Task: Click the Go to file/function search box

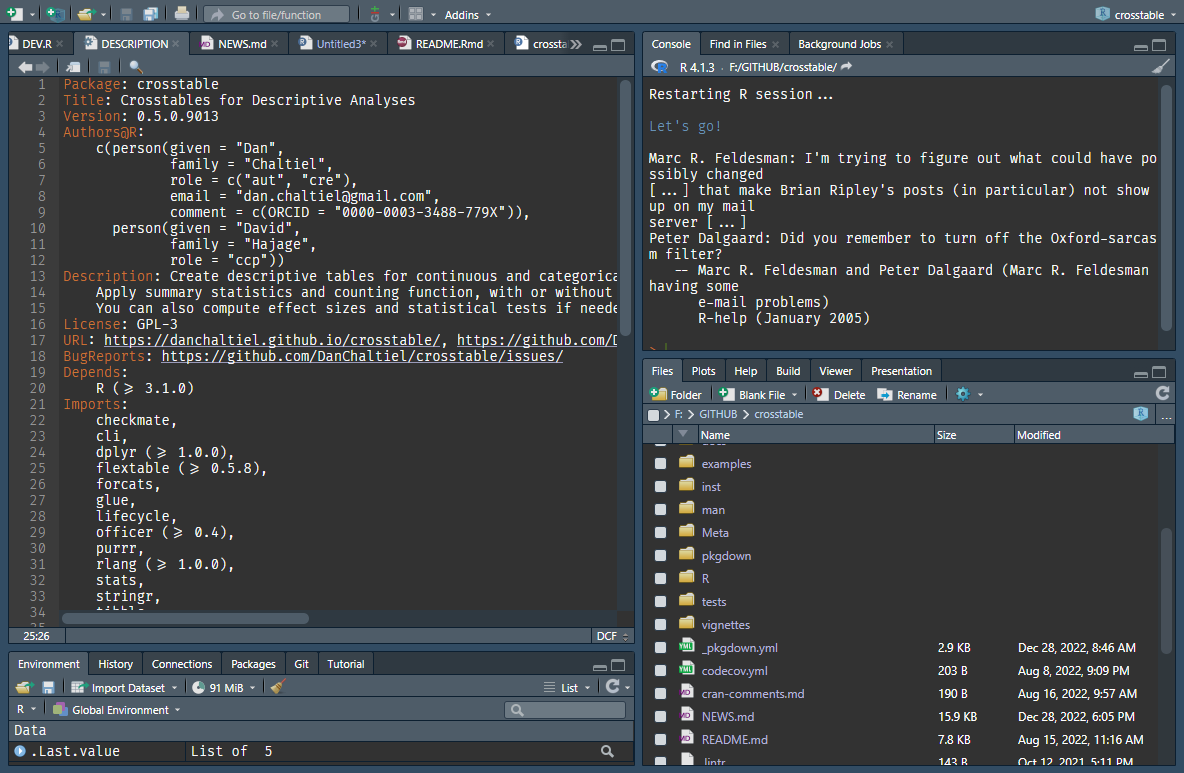Action: point(276,15)
